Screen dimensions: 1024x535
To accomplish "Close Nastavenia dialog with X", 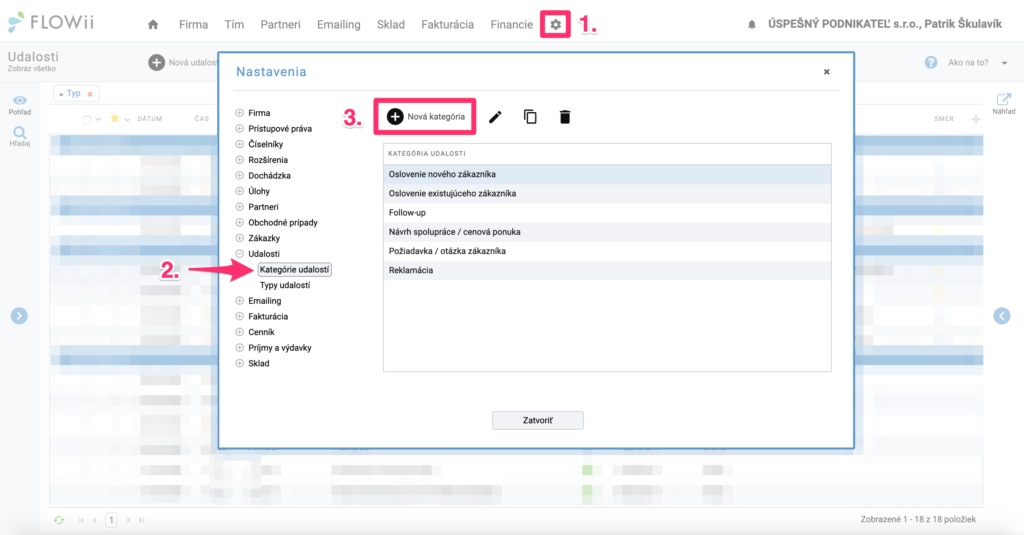I will 827,72.
